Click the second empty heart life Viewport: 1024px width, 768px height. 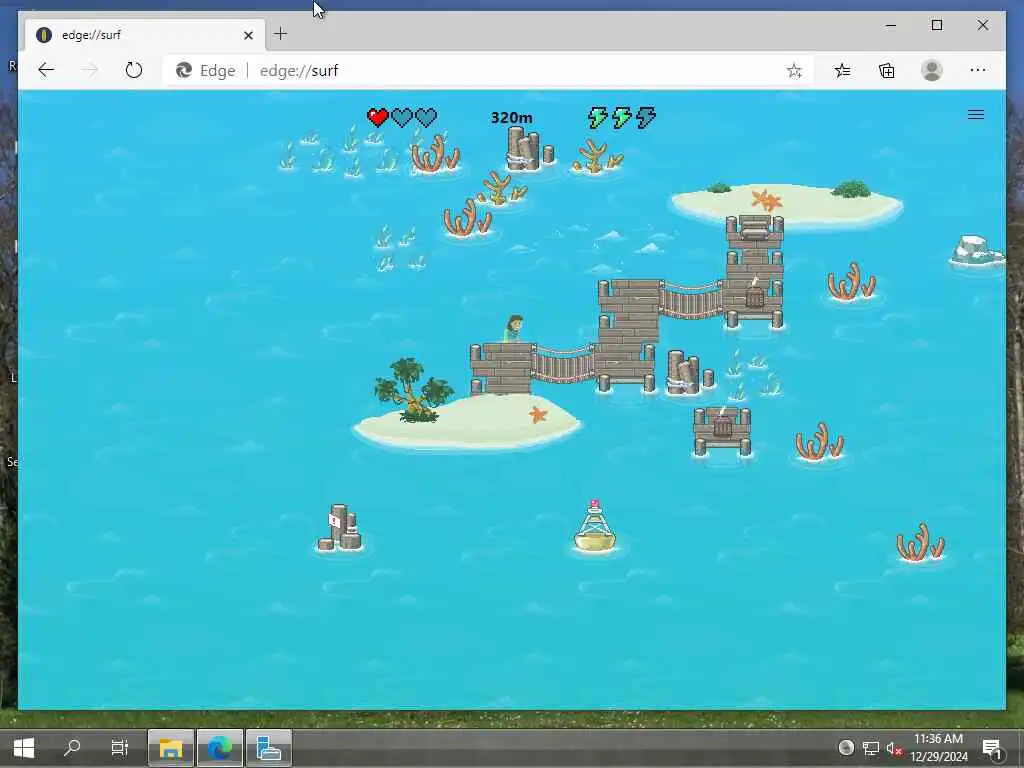click(x=402, y=118)
